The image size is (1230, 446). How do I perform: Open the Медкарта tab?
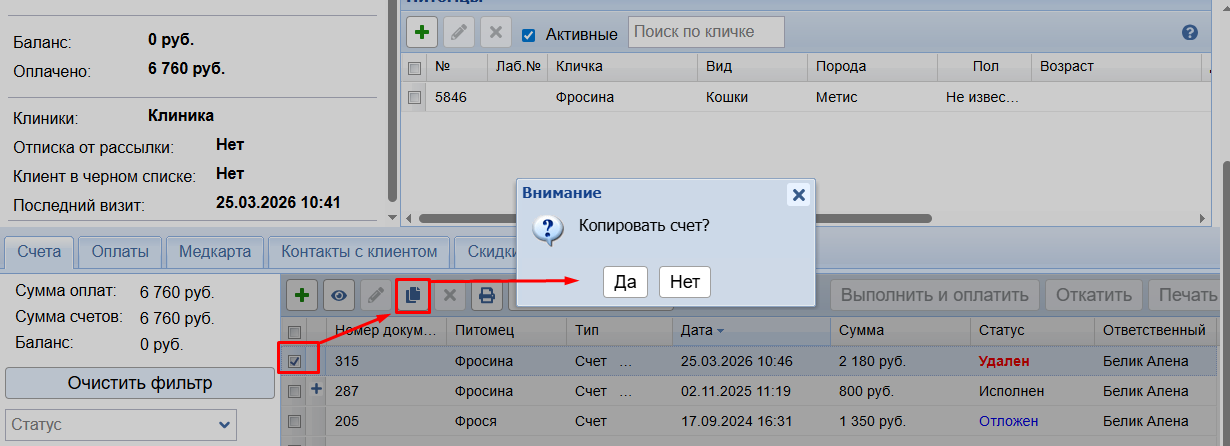215,251
